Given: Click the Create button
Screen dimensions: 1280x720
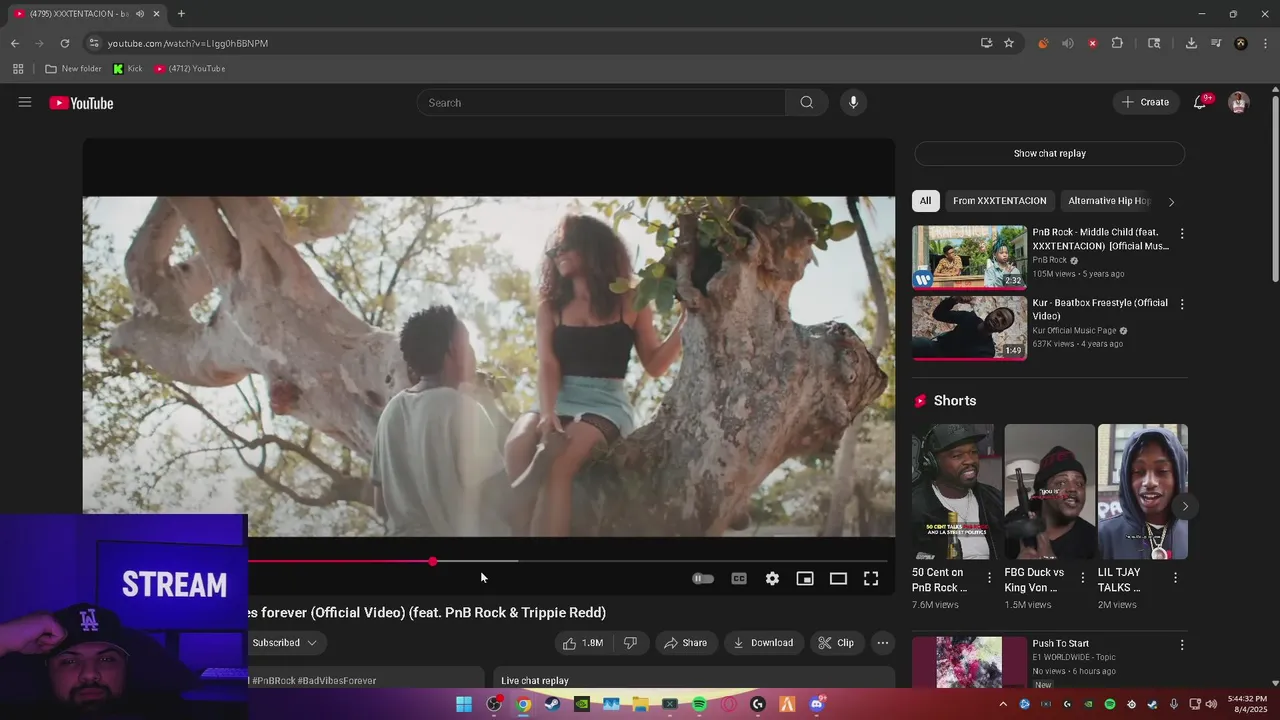Looking at the screenshot, I should click(x=1146, y=102).
